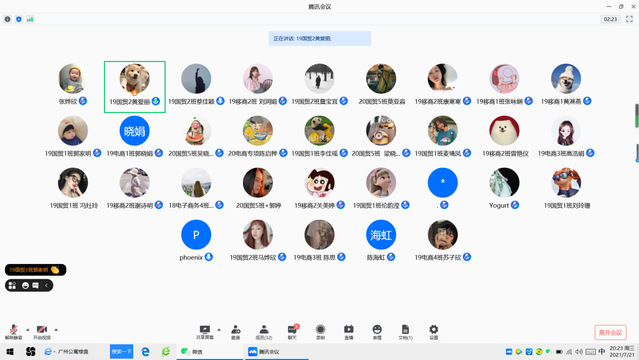This screenshot has height=360, width=639.
Task: Expand the audio options arrow beside microphone
Action: point(28,329)
